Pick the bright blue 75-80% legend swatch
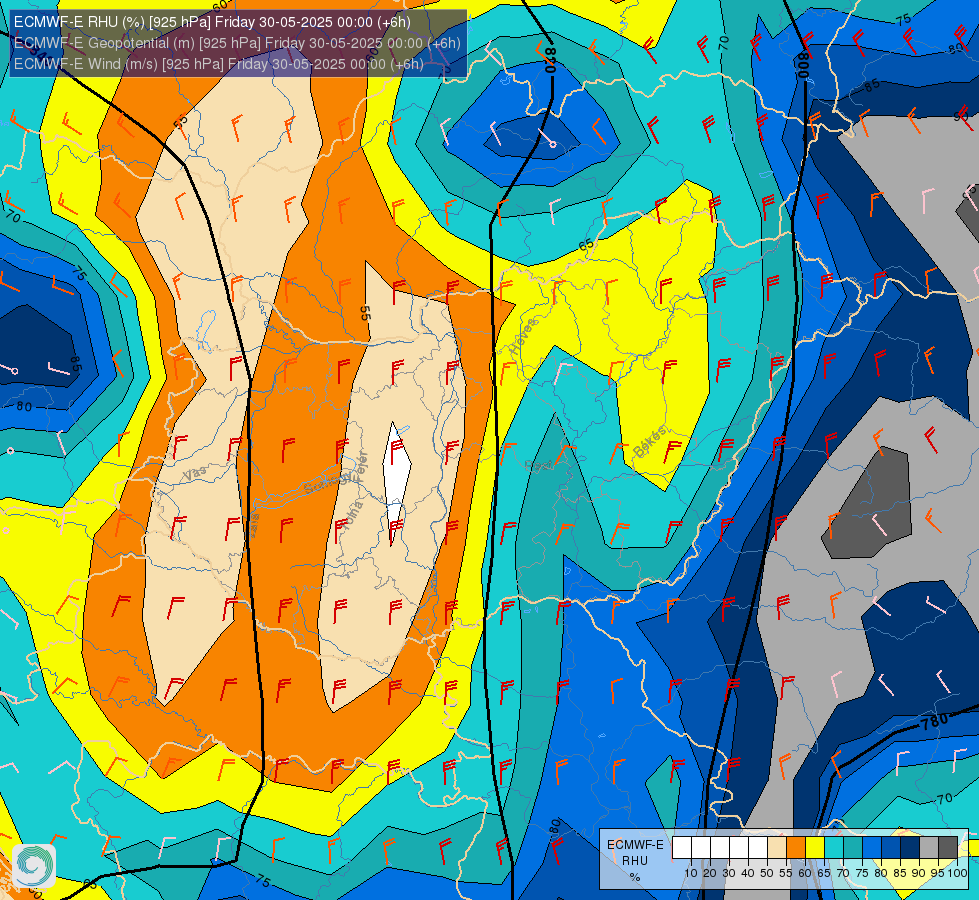979x900 pixels. point(872,847)
